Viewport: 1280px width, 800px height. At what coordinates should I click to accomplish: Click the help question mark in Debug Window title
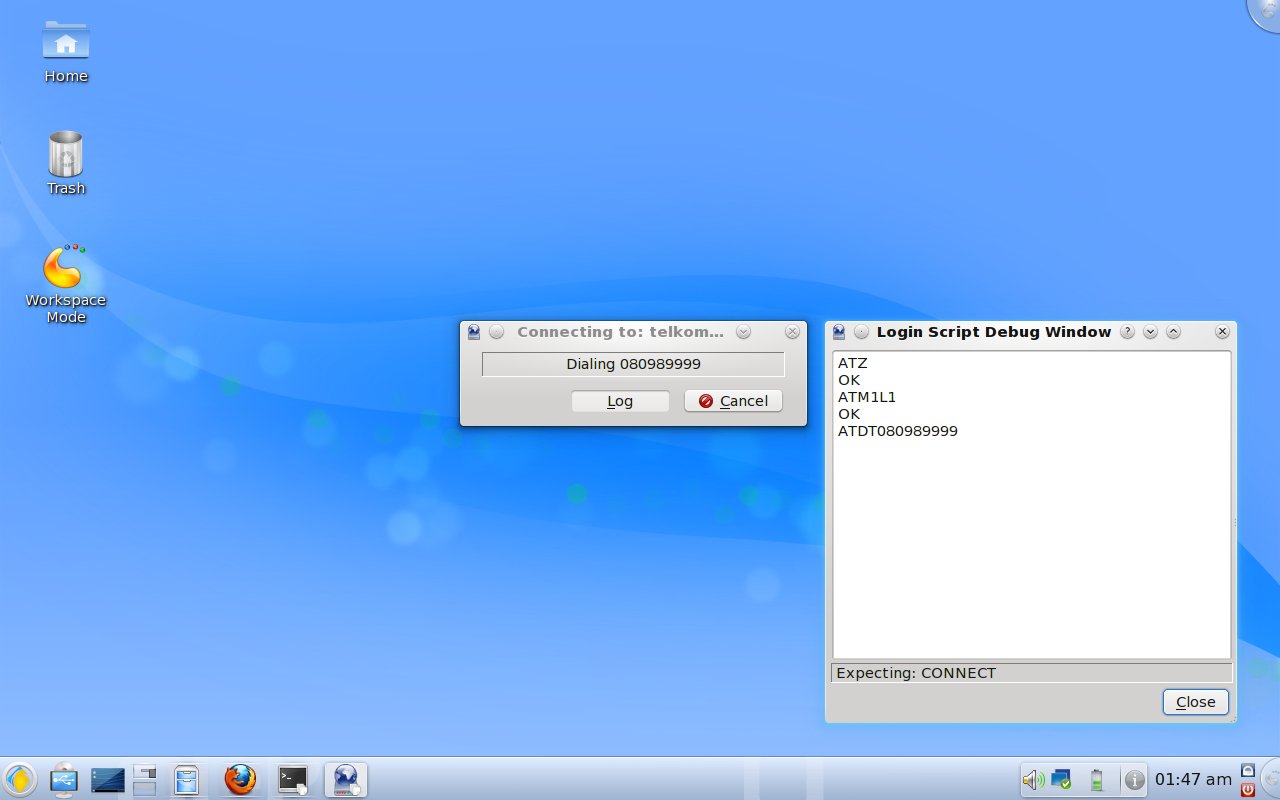(1127, 332)
